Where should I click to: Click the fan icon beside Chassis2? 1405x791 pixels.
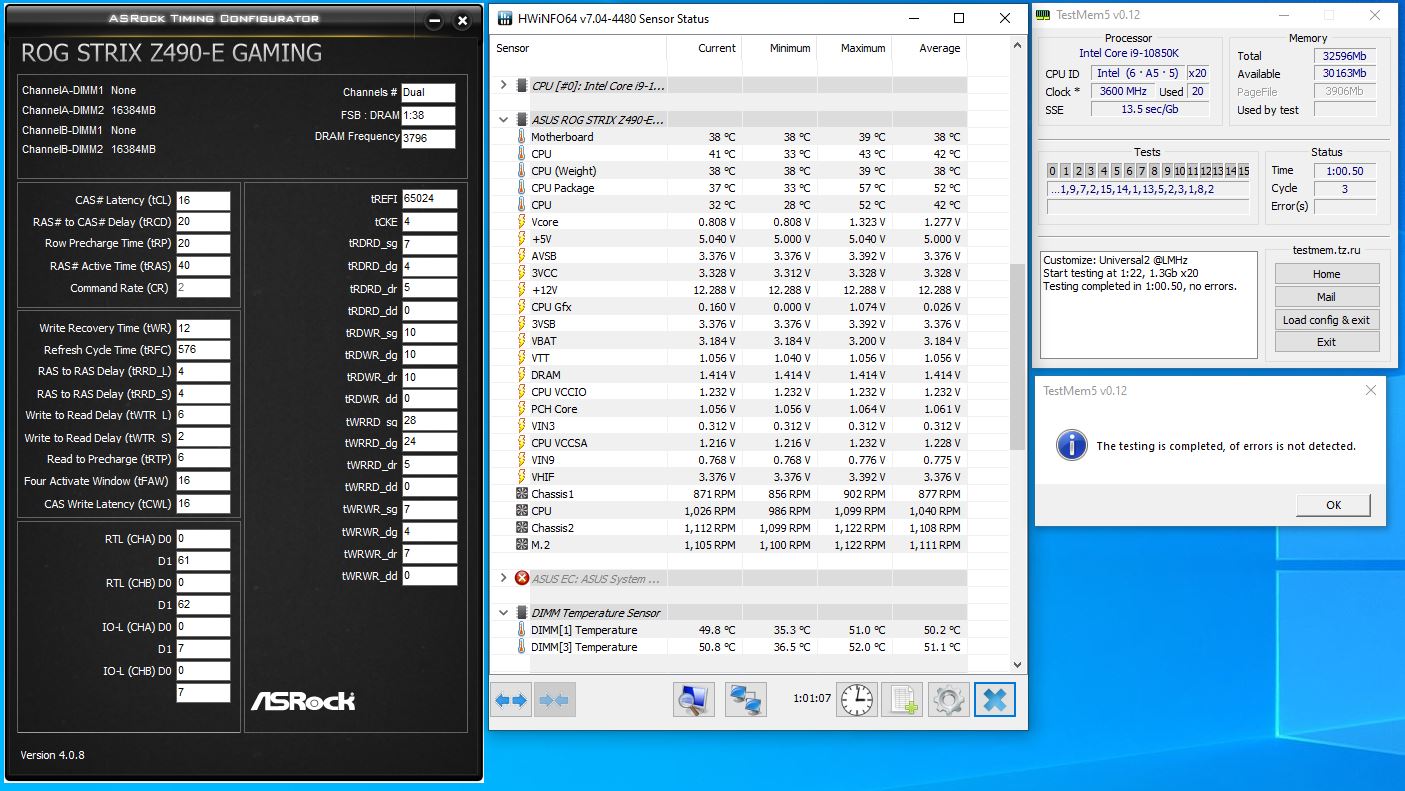tap(521, 528)
